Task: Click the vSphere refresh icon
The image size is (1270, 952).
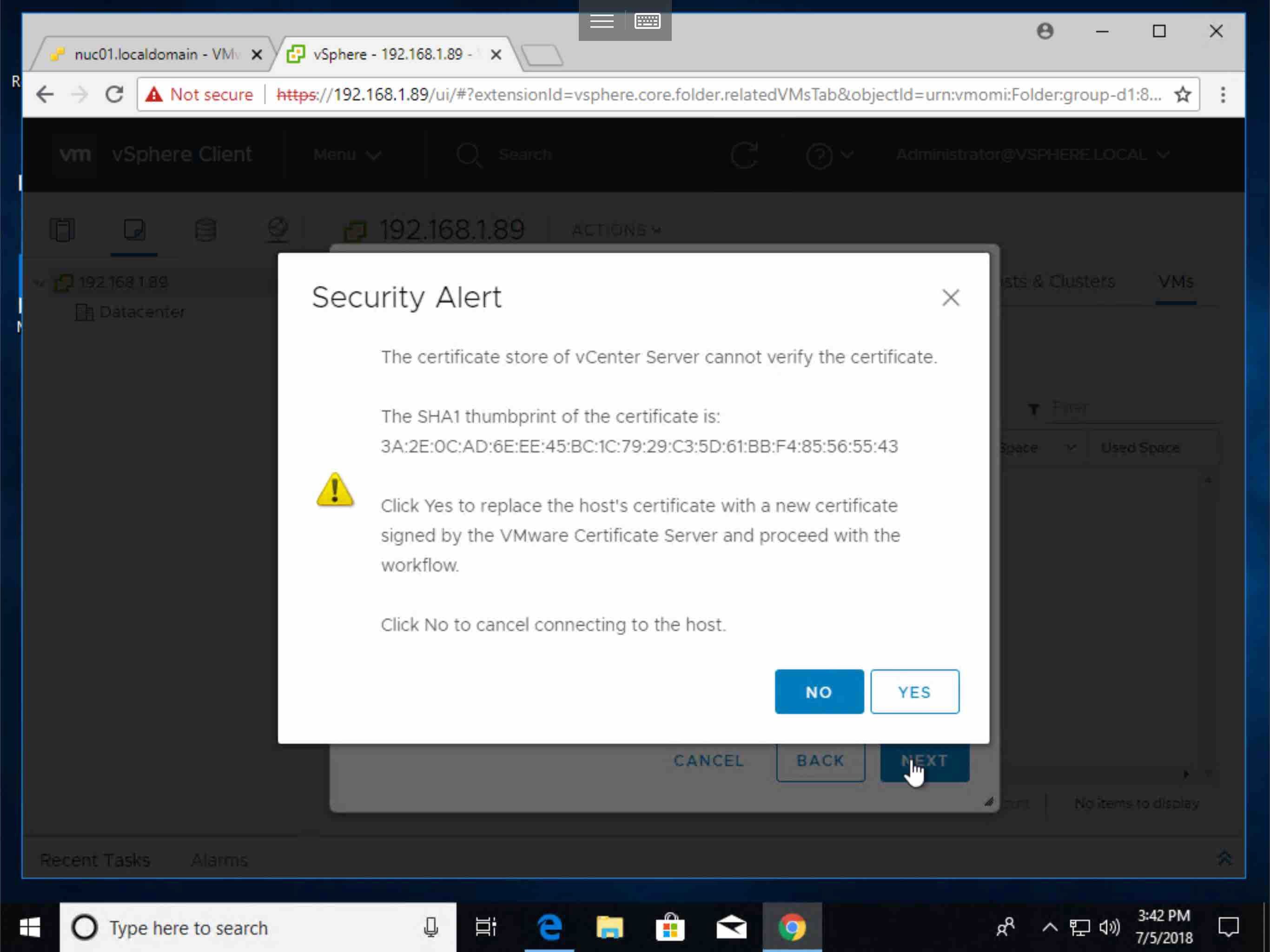Action: tap(744, 154)
